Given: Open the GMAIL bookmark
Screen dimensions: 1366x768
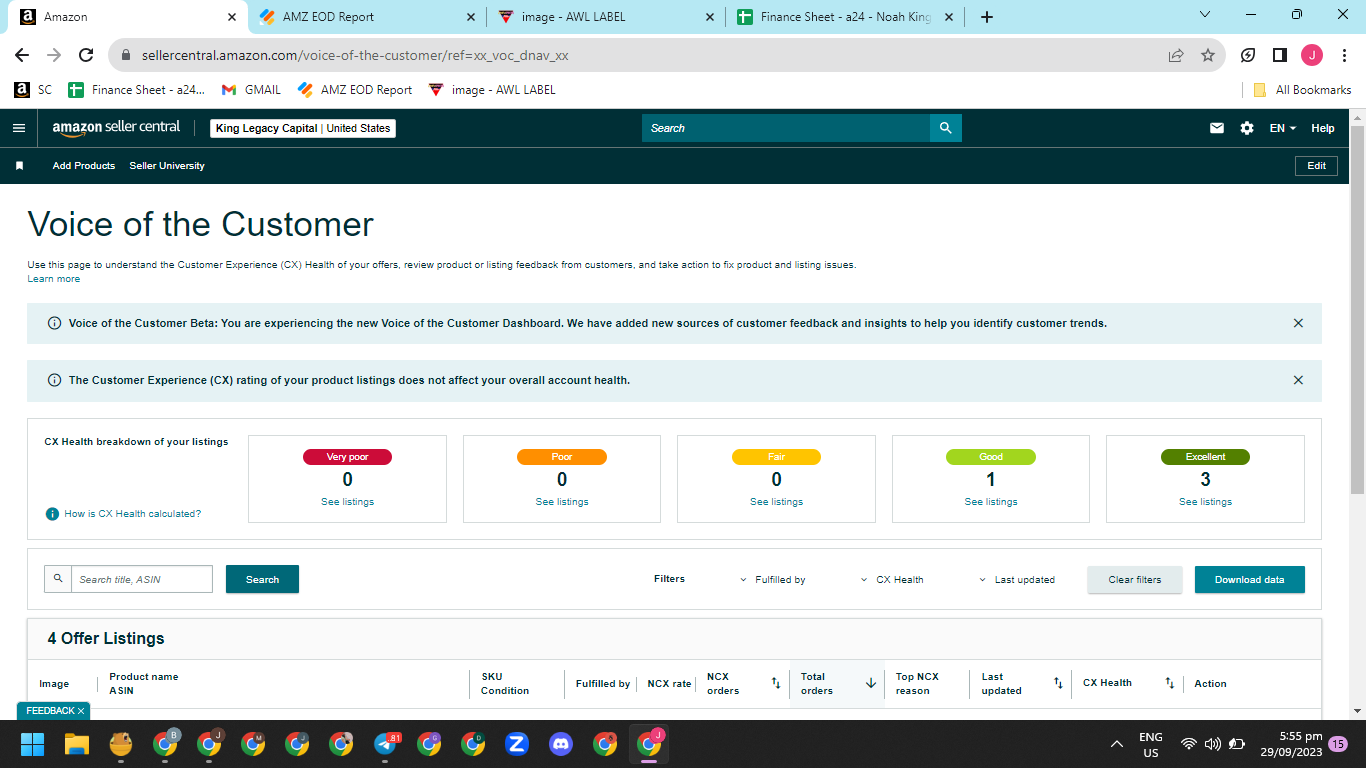Looking at the screenshot, I should click(251, 90).
